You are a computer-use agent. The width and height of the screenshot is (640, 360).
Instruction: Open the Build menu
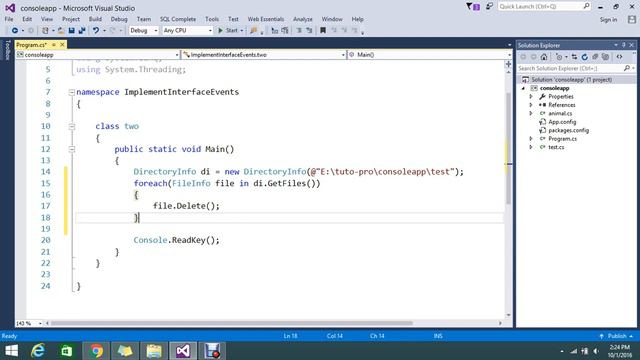95,19
